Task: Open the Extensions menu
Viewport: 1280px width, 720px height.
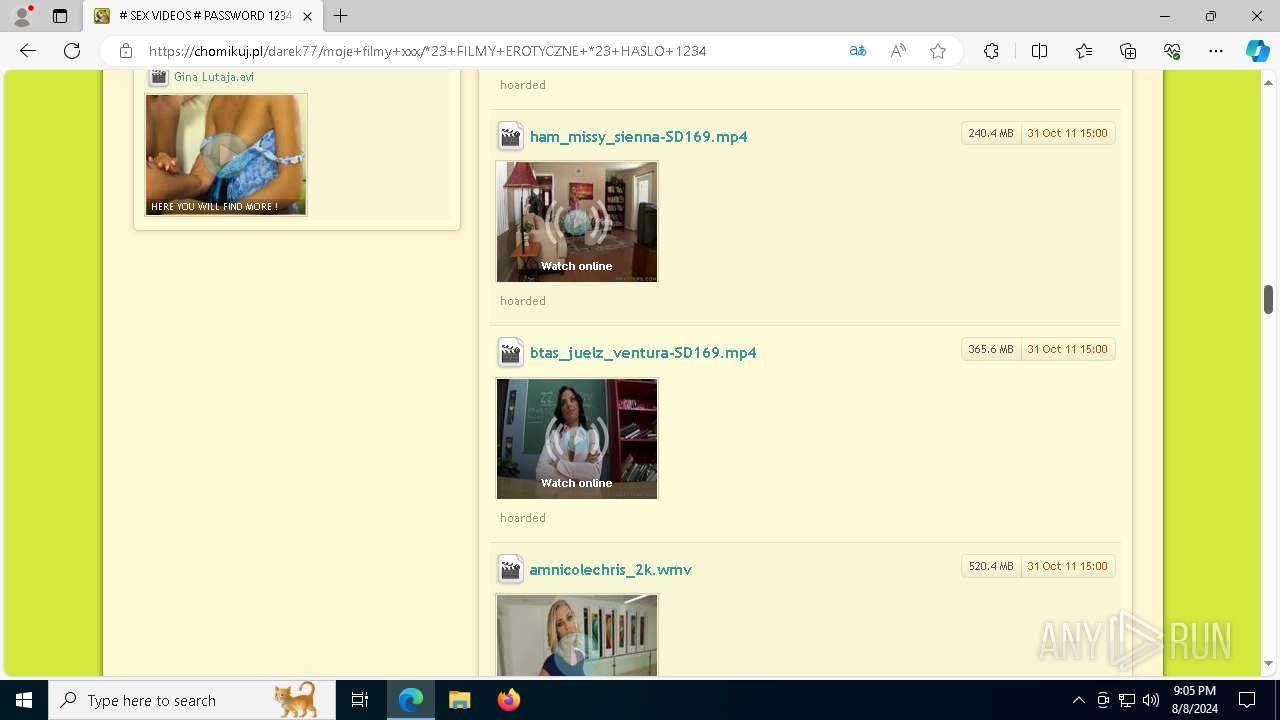Action: click(991, 51)
